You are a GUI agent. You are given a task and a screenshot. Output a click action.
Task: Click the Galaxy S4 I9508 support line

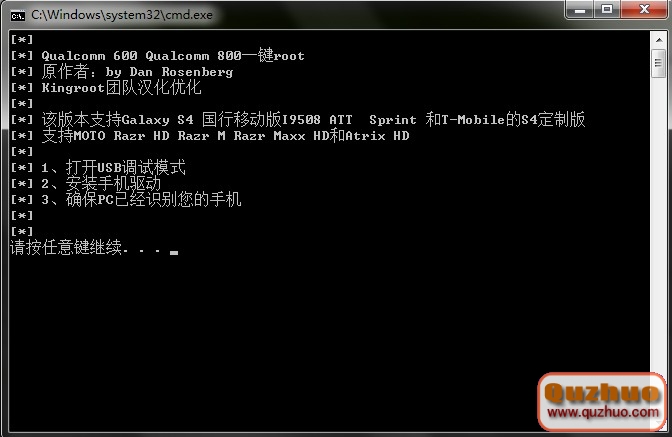[313, 120]
